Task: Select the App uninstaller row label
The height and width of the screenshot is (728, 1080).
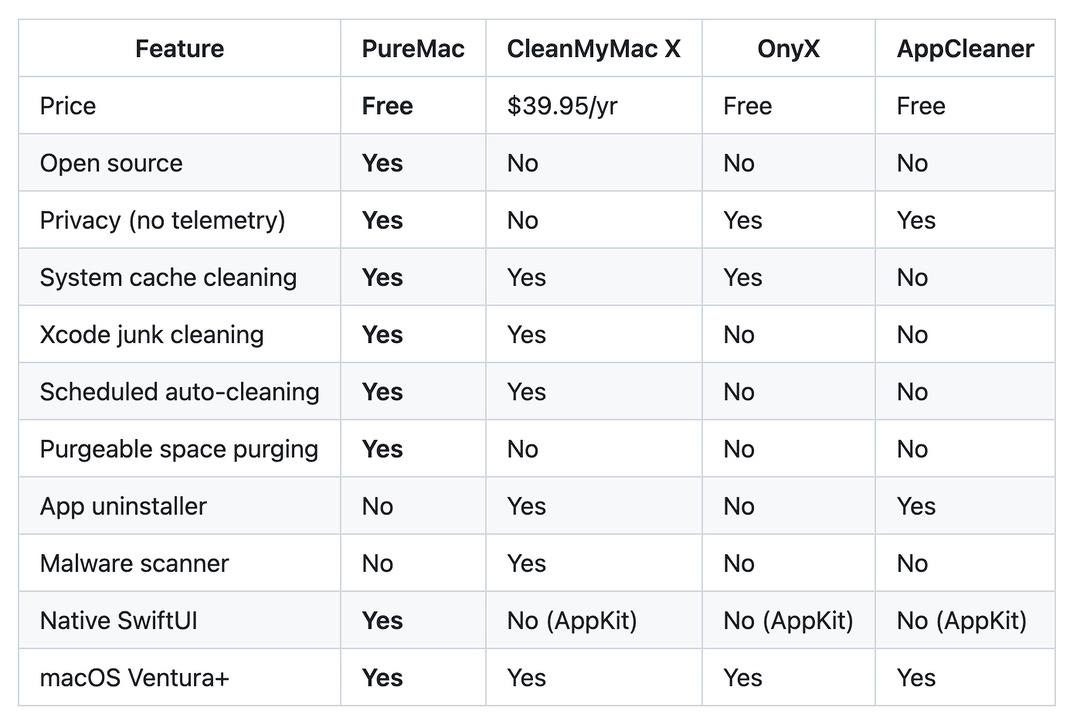Action: click(123, 506)
